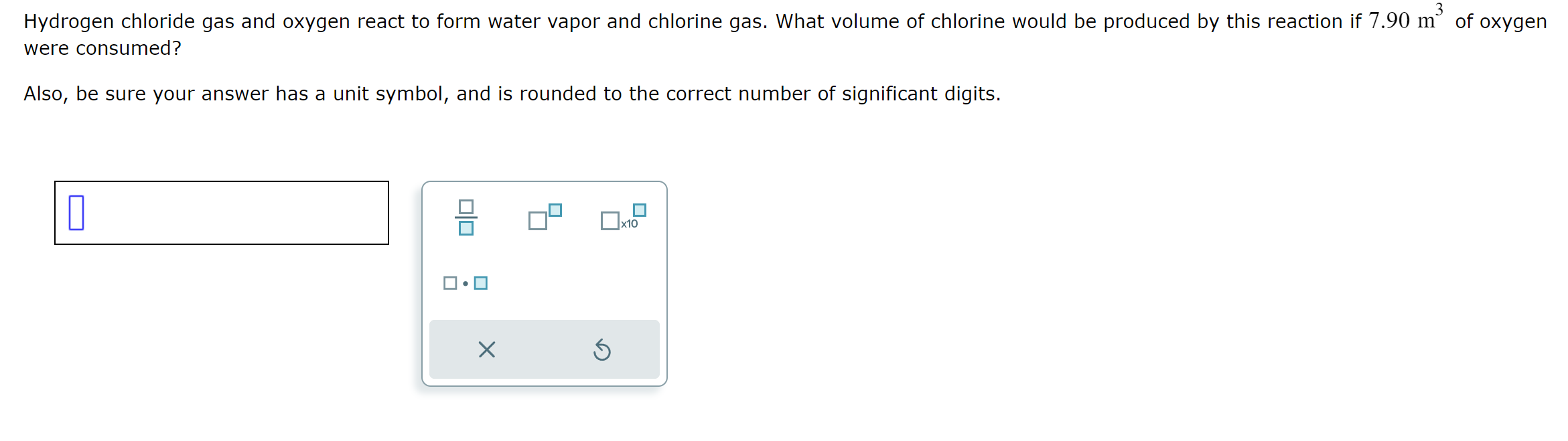This screenshot has width=1568, height=441.
Task: Click the superscript box of the exponent icon
Action: point(555,209)
